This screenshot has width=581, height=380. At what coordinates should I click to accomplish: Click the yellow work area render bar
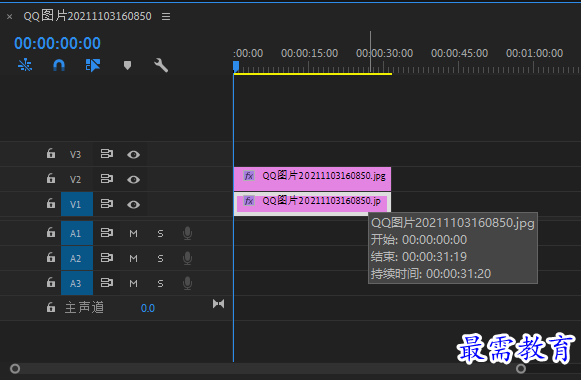pos(313,74)
